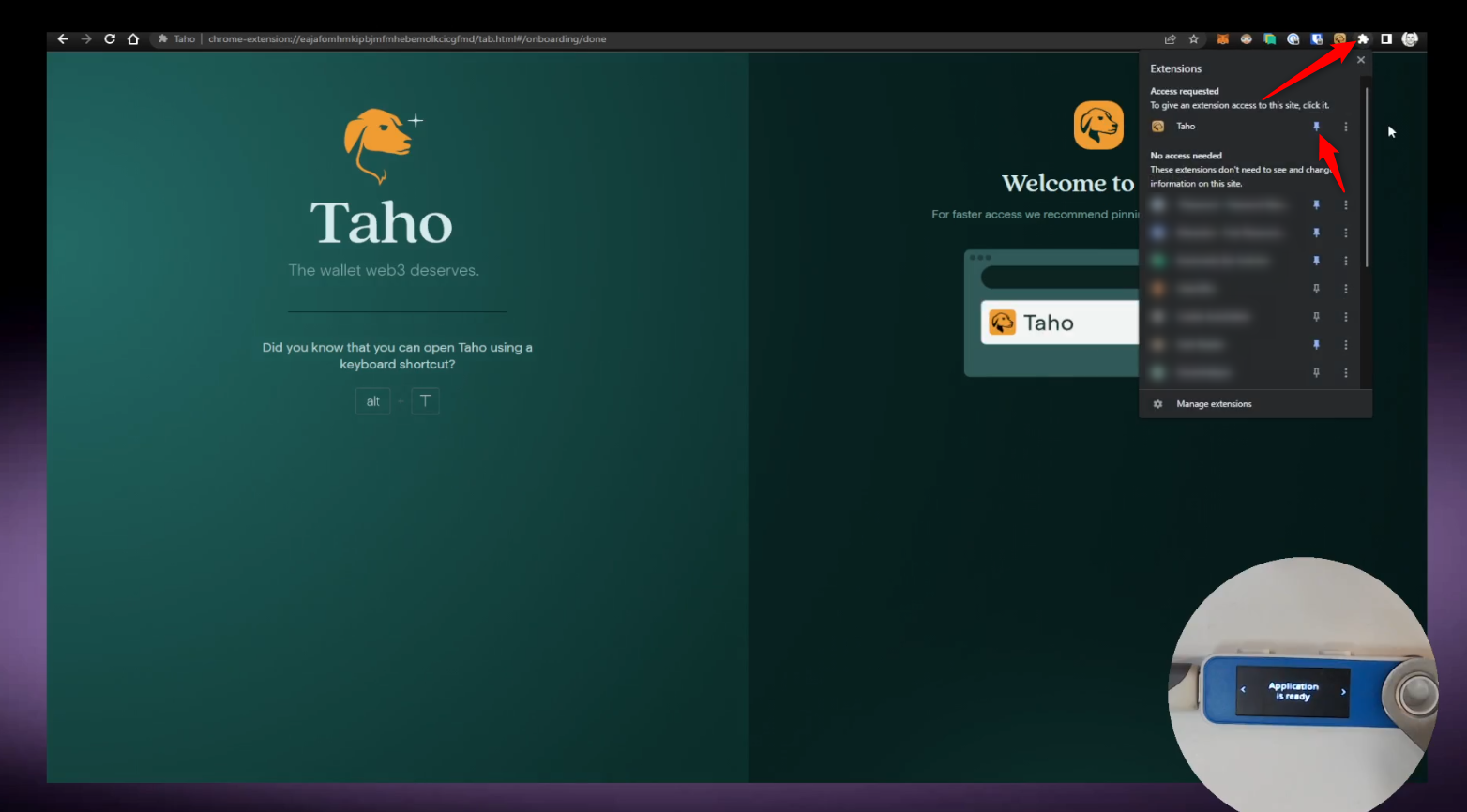Click the Taho dog icon in browser toolbar
1467x812 pixels.
[1339, 39]
